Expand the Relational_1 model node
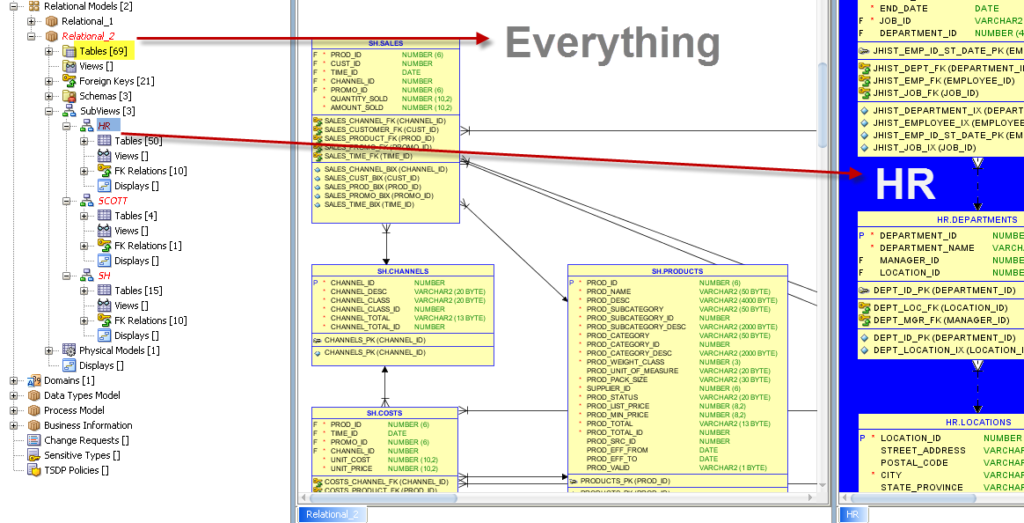This screenshot has width=1024, height=523. tap(32, 21)
